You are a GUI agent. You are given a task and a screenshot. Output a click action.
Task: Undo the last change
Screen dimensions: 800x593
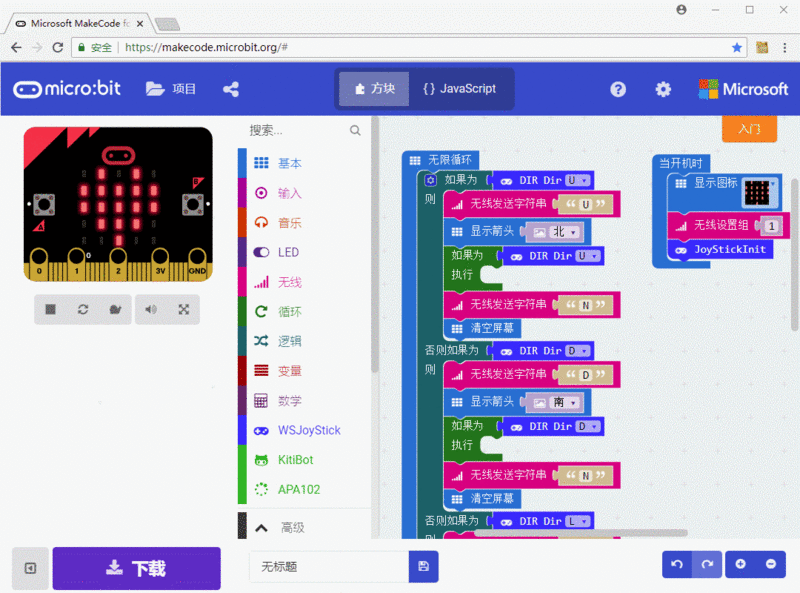point(677,564)
